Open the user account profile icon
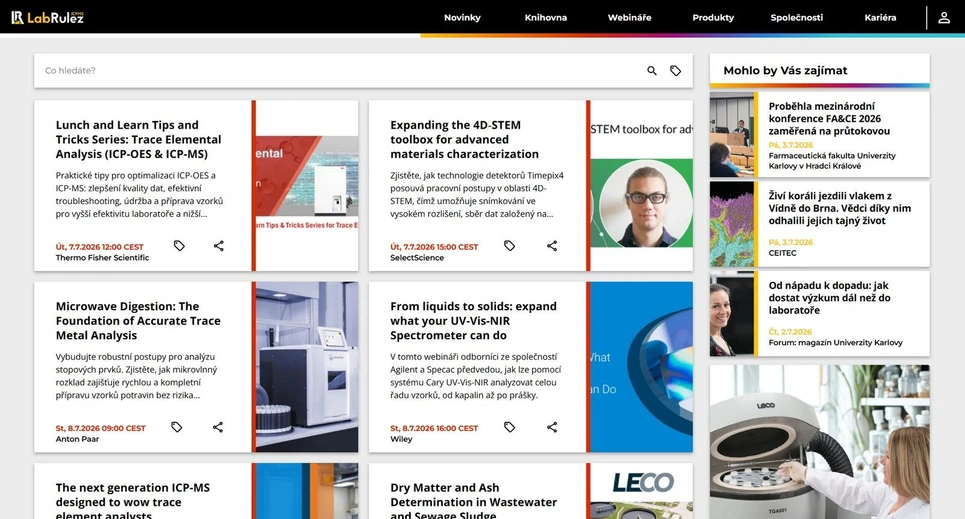Screen dimensions: 965x519 tap(943, 18)
